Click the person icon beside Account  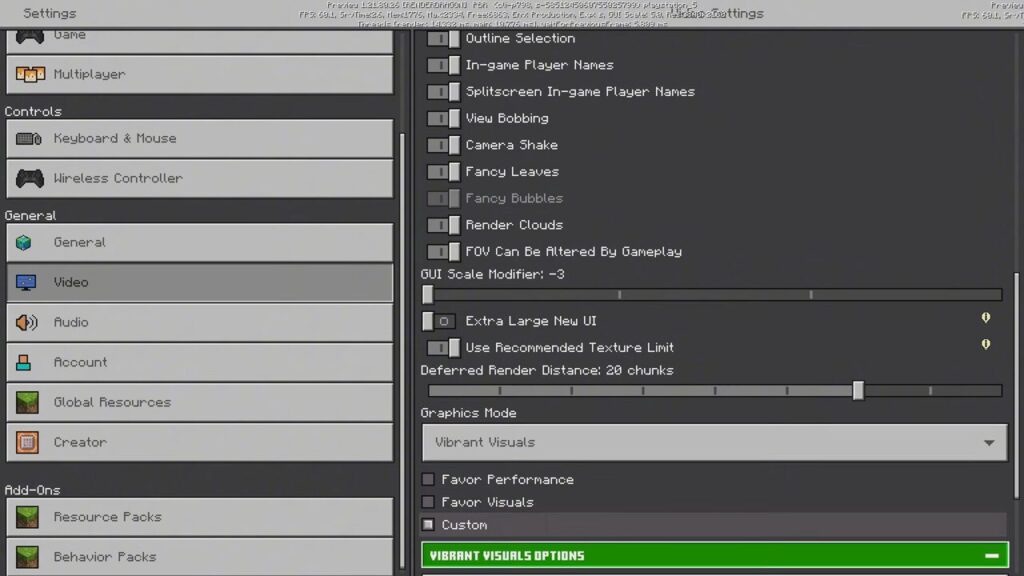tap(24, 362)
